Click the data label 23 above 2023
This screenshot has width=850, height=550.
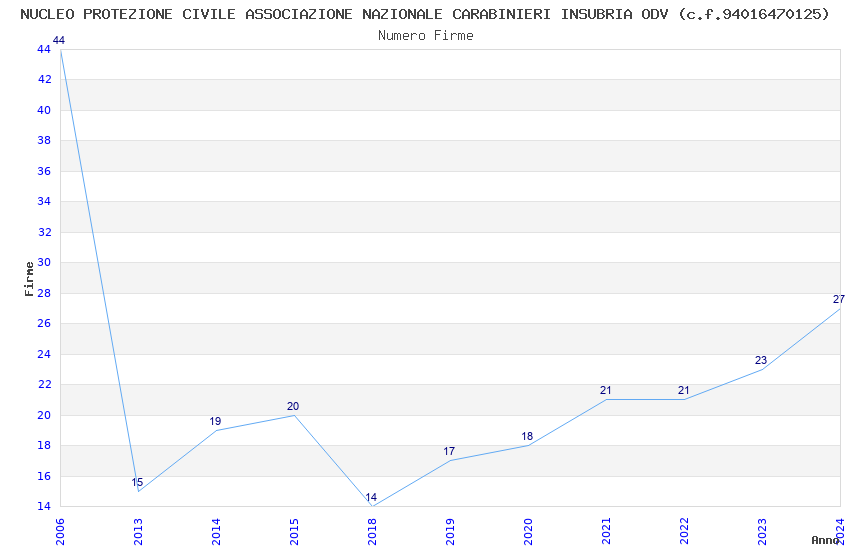click(x=761, y=360)
